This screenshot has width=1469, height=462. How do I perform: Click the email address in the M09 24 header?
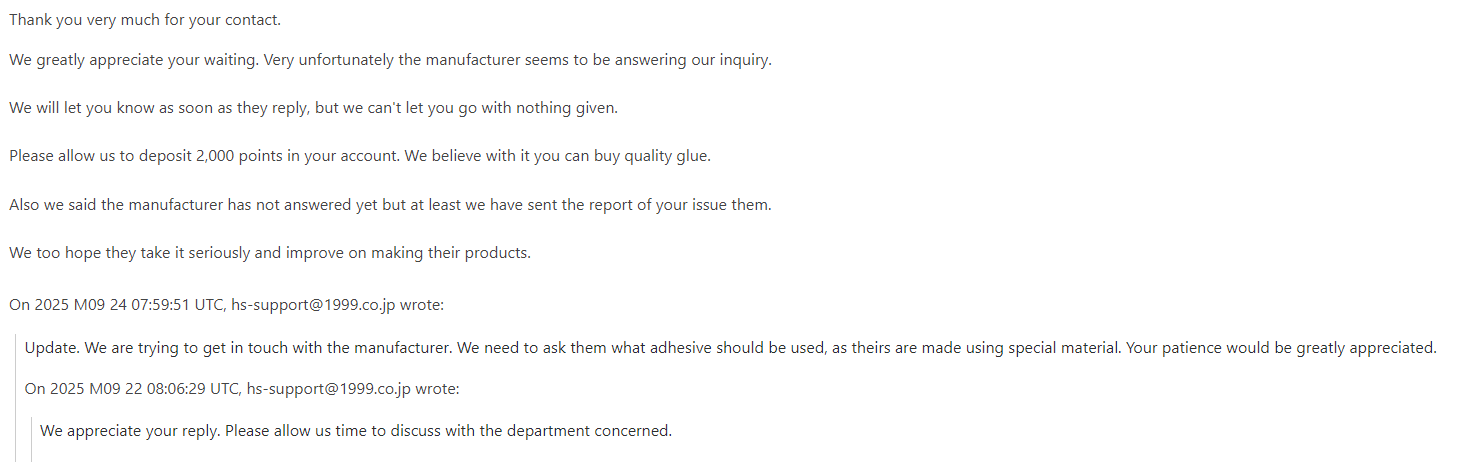(313, 304)
